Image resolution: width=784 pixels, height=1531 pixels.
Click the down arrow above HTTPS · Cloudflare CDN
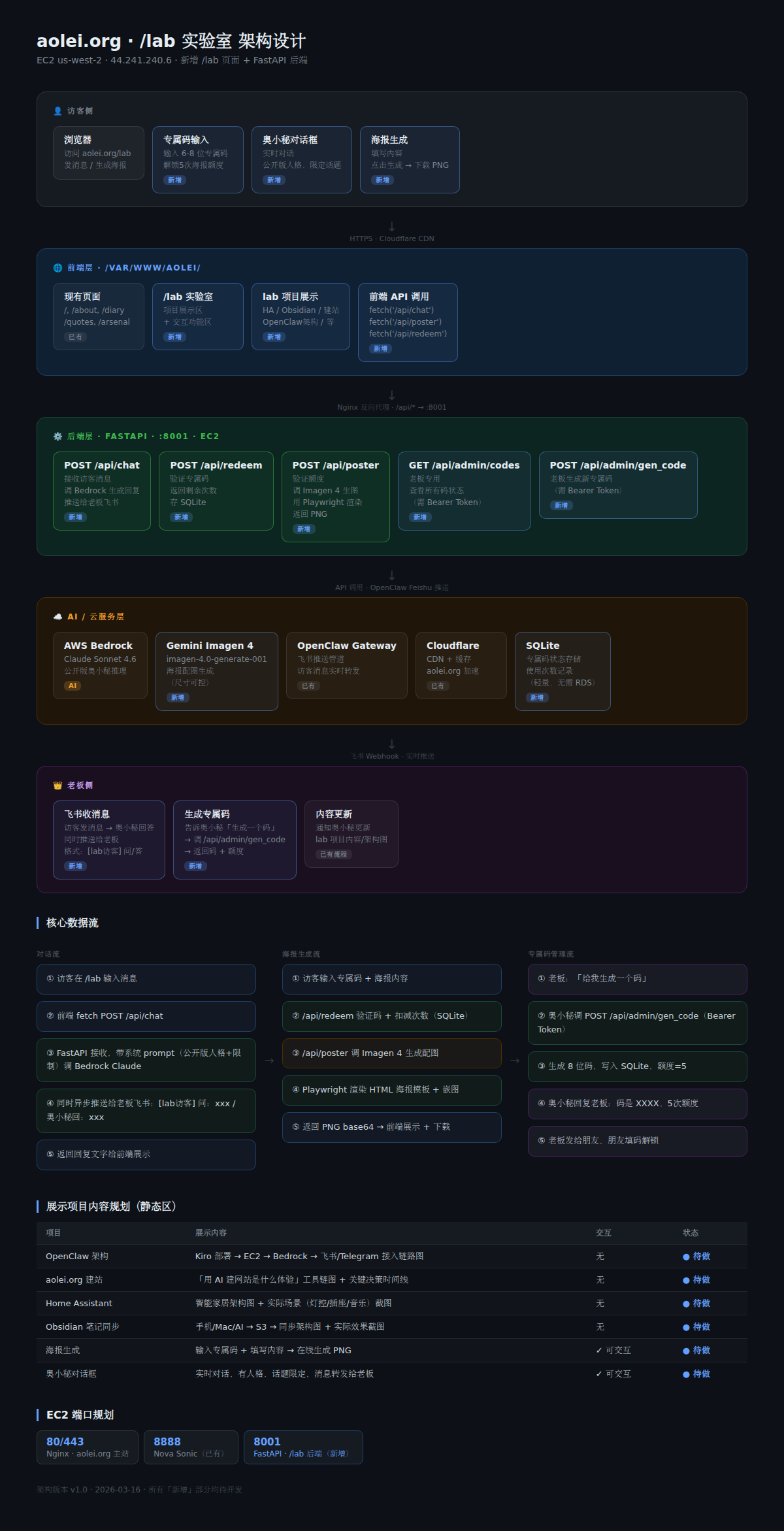coord(392,227)
